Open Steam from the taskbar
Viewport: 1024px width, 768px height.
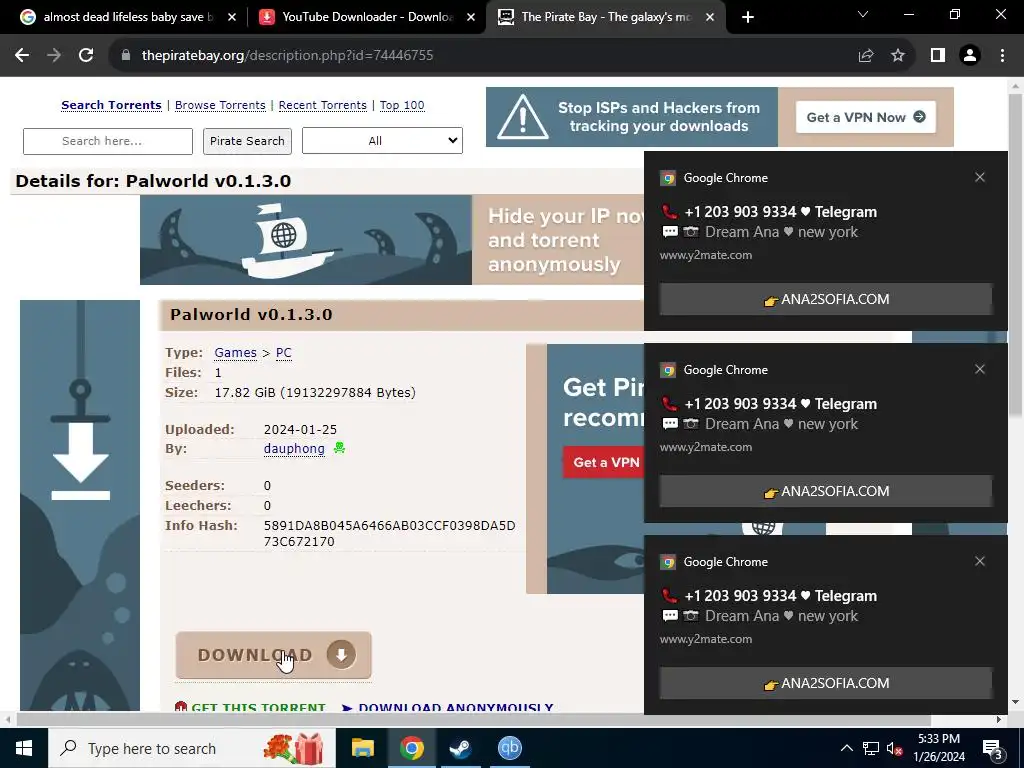coord(460,748)
